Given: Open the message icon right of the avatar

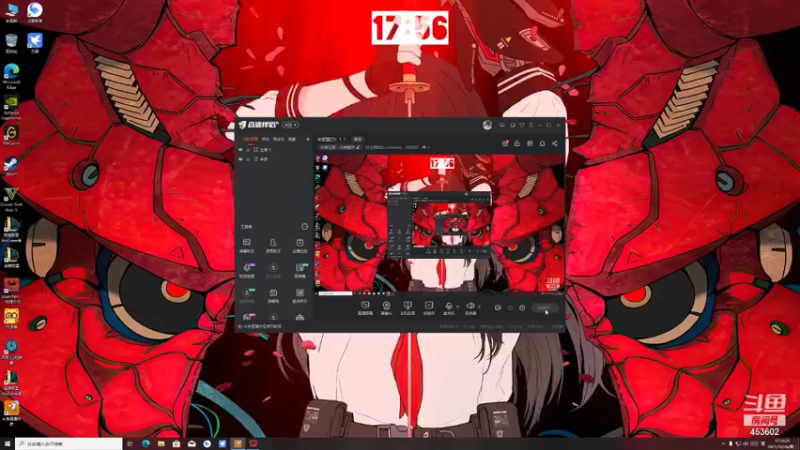Looking at the screenshot, I should tap(502, 125).
